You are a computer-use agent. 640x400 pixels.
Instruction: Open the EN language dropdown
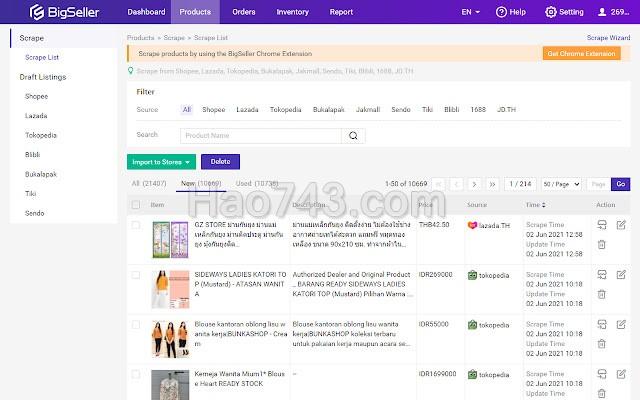point(471,12)
